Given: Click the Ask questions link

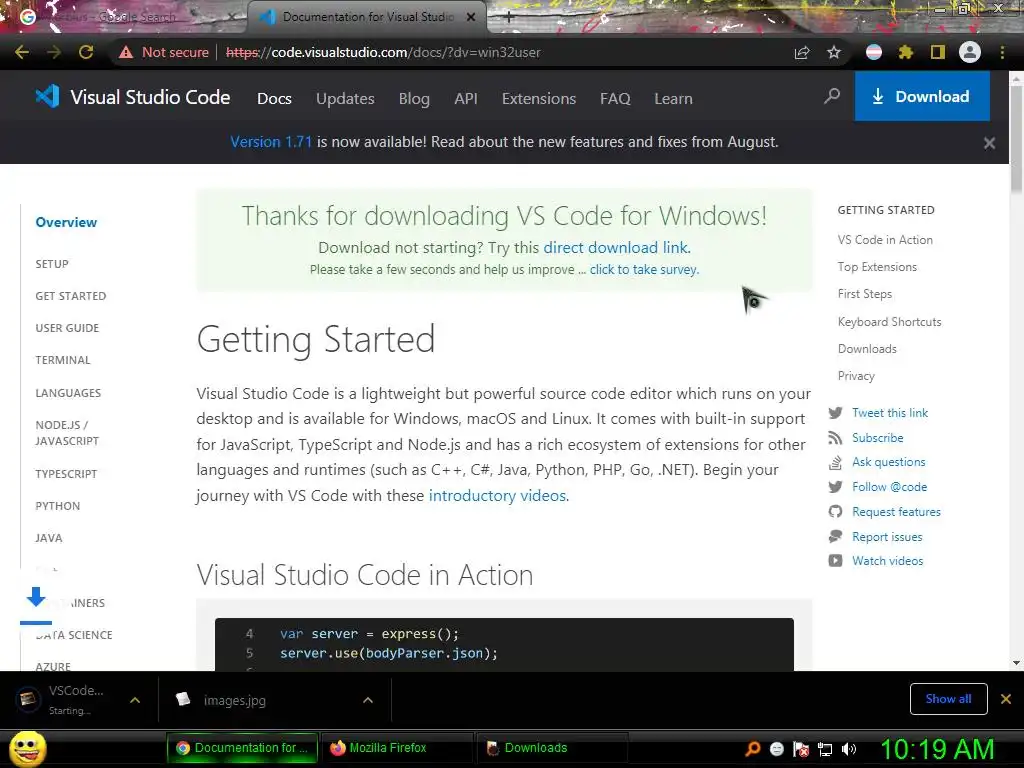Looking at the screenshot, I should pos(889,462).
